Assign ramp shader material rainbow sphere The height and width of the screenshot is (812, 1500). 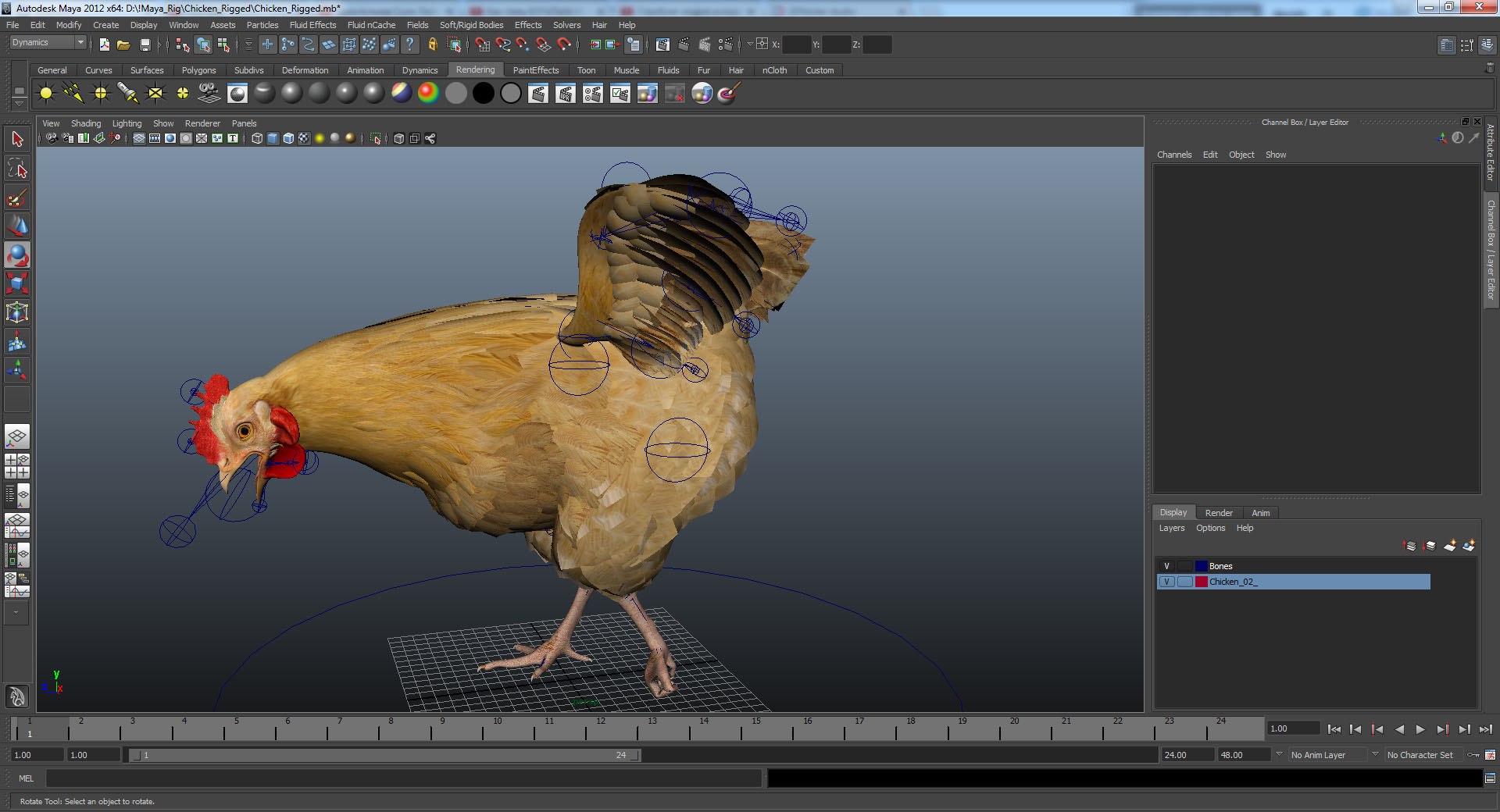[428, 94]
